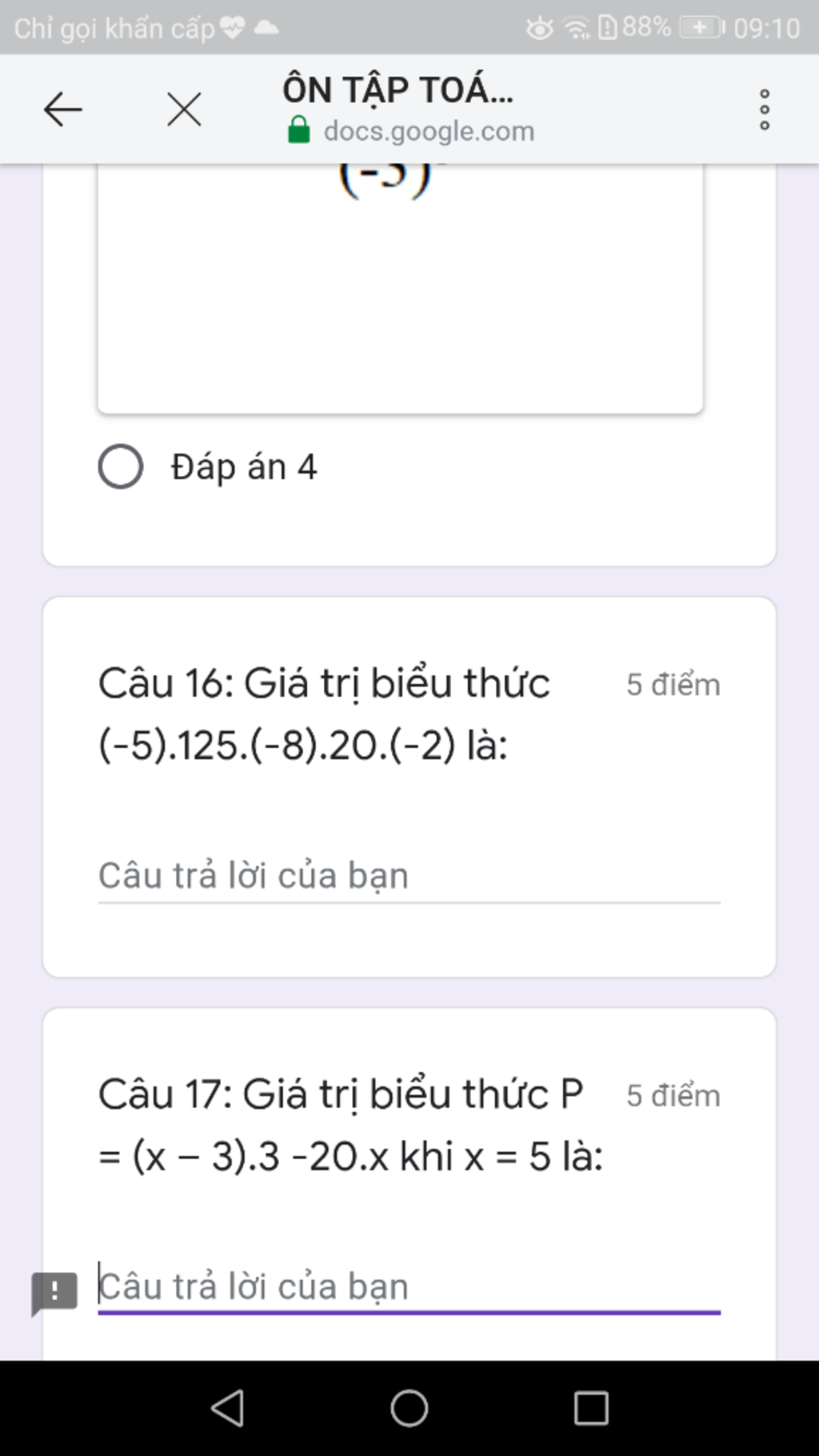Tap the Android home circle button
819x1456 pixels.
[409, 1408]
